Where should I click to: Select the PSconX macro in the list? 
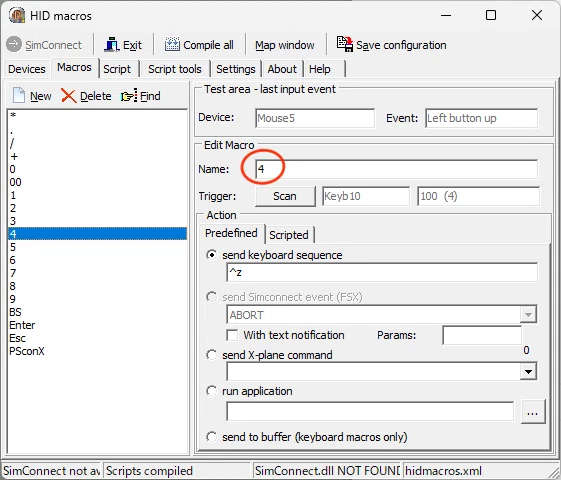[97, 351]
